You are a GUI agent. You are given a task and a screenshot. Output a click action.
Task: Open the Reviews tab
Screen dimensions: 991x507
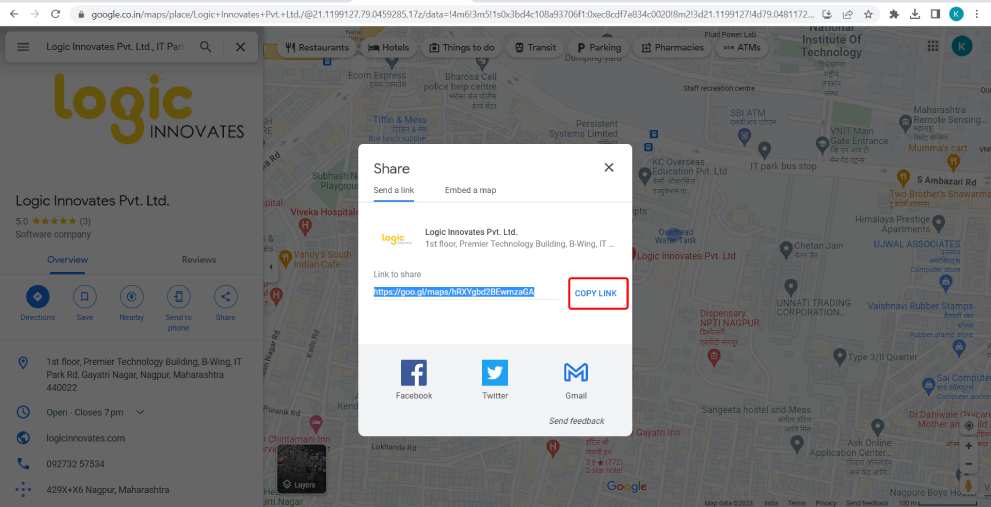click(199, 260)
